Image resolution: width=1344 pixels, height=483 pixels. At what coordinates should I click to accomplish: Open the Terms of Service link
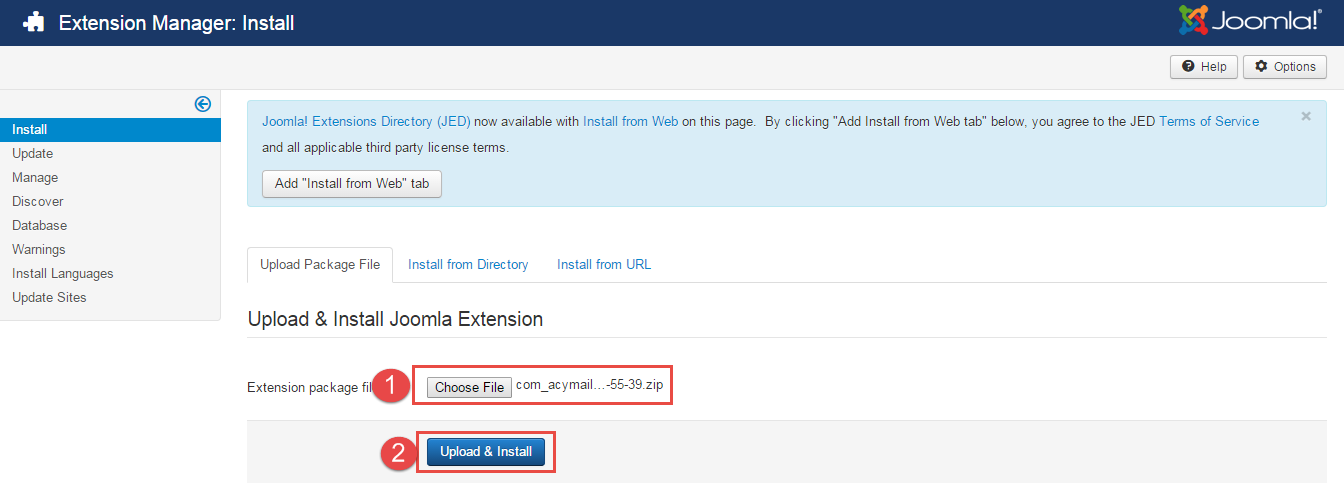[x=1209, y=121]
